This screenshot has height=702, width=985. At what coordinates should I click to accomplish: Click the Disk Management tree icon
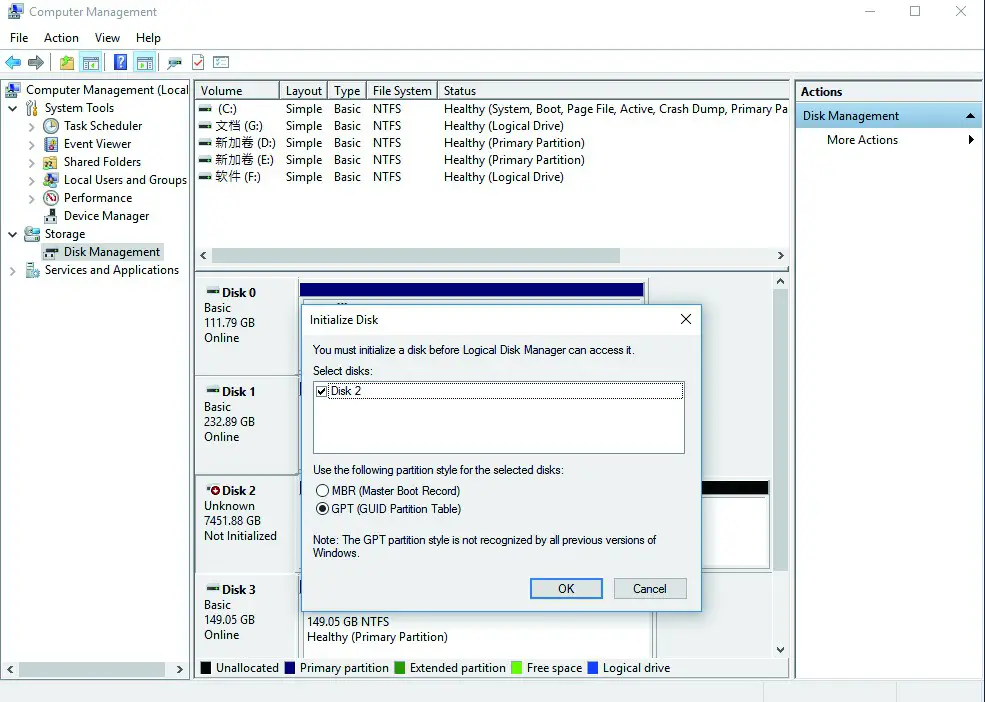[x=51, y=253]
